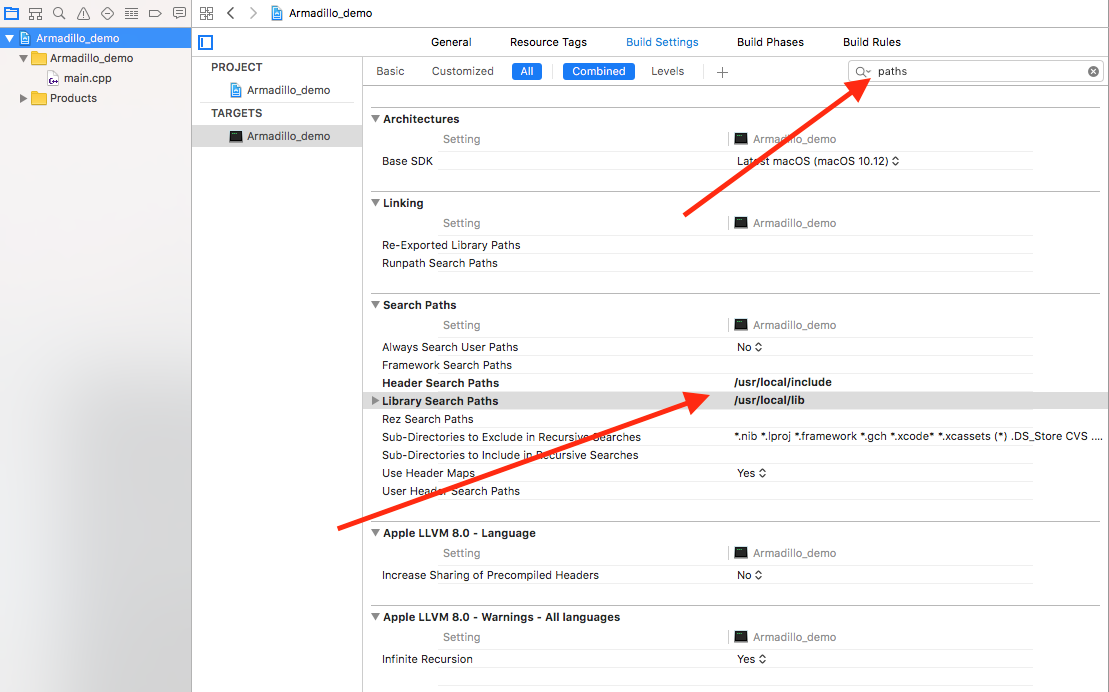Go forward with the right chevron

253,13
